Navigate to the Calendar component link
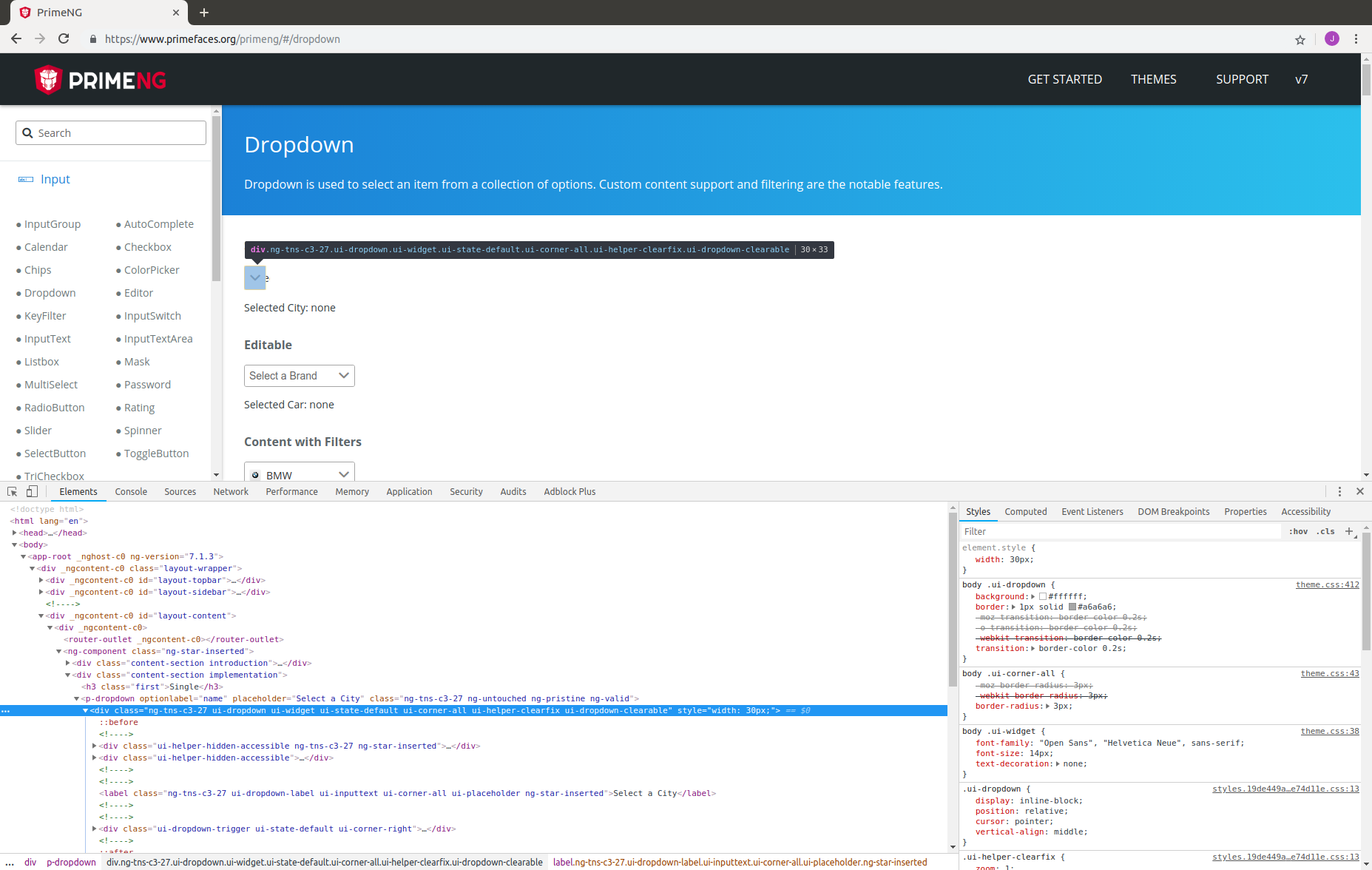The height and width of the screenshot is (870, 1372). 46,247
